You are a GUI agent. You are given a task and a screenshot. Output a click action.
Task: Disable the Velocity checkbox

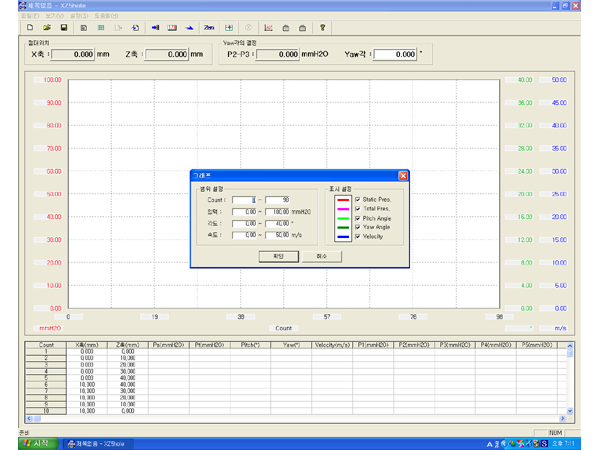tap(357, 236)
